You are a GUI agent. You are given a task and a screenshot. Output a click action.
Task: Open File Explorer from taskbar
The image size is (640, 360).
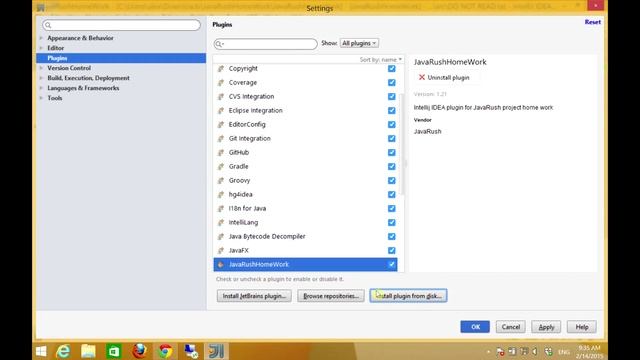88,351
